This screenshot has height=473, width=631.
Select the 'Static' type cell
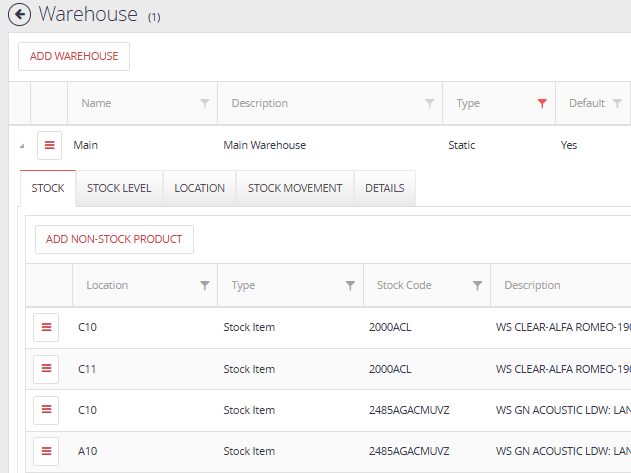(462, 145)
